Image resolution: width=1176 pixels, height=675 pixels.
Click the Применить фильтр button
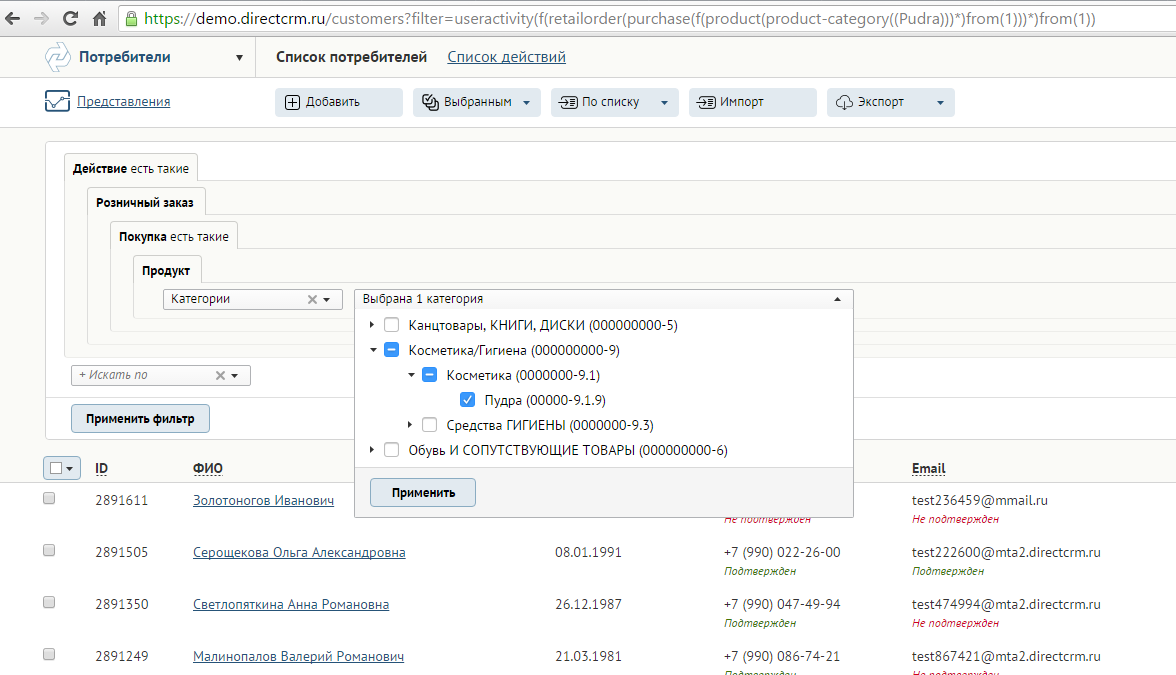point(140,418)
